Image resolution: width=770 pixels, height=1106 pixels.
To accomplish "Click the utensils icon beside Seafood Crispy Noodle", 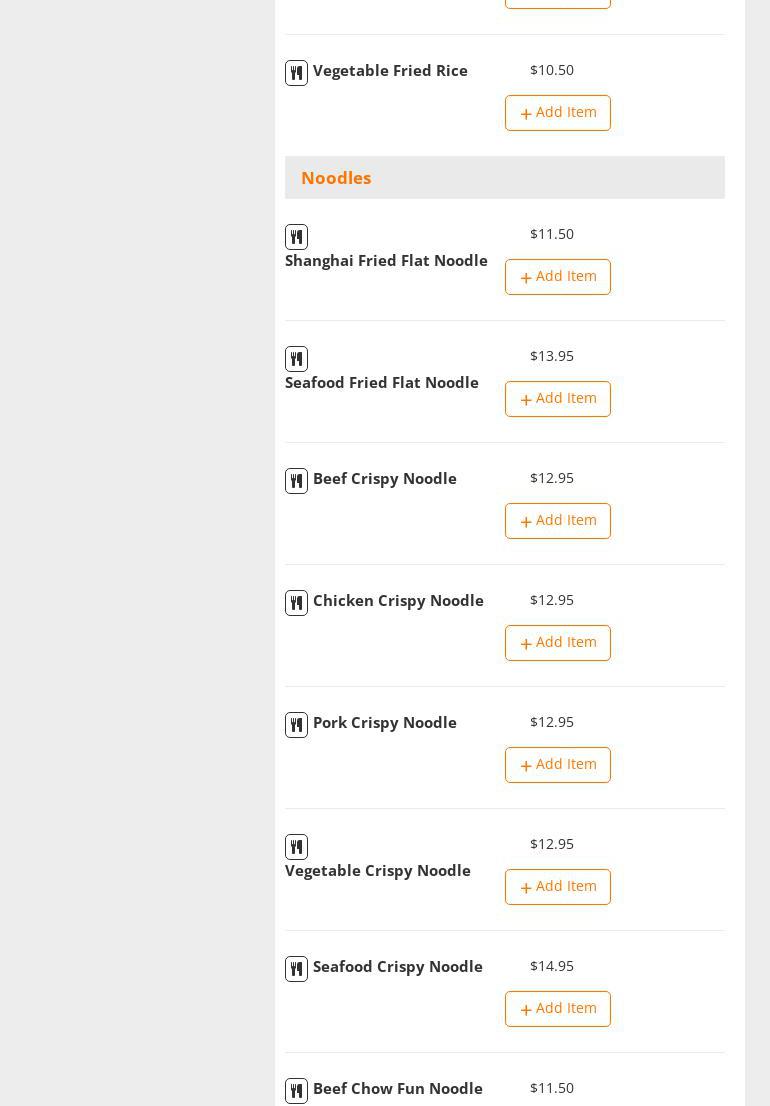I will pos(296,969).
